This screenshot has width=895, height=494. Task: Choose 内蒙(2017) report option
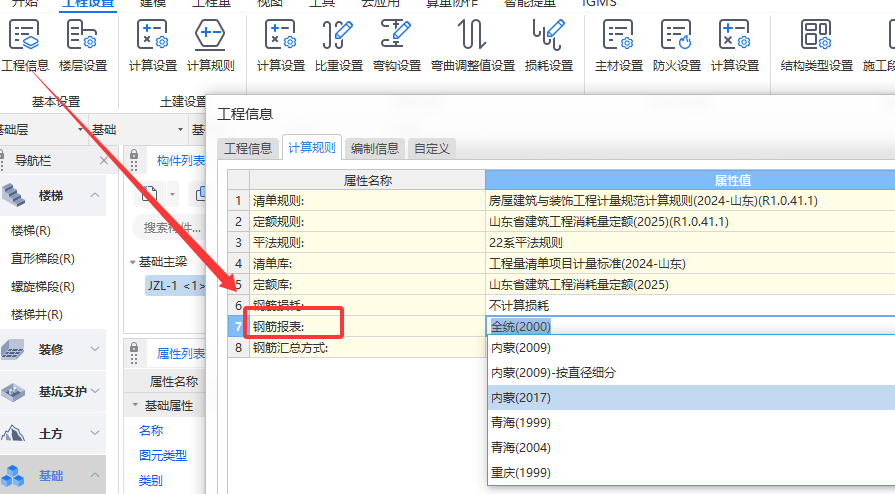pyautogui.click(x=691, y=397)
